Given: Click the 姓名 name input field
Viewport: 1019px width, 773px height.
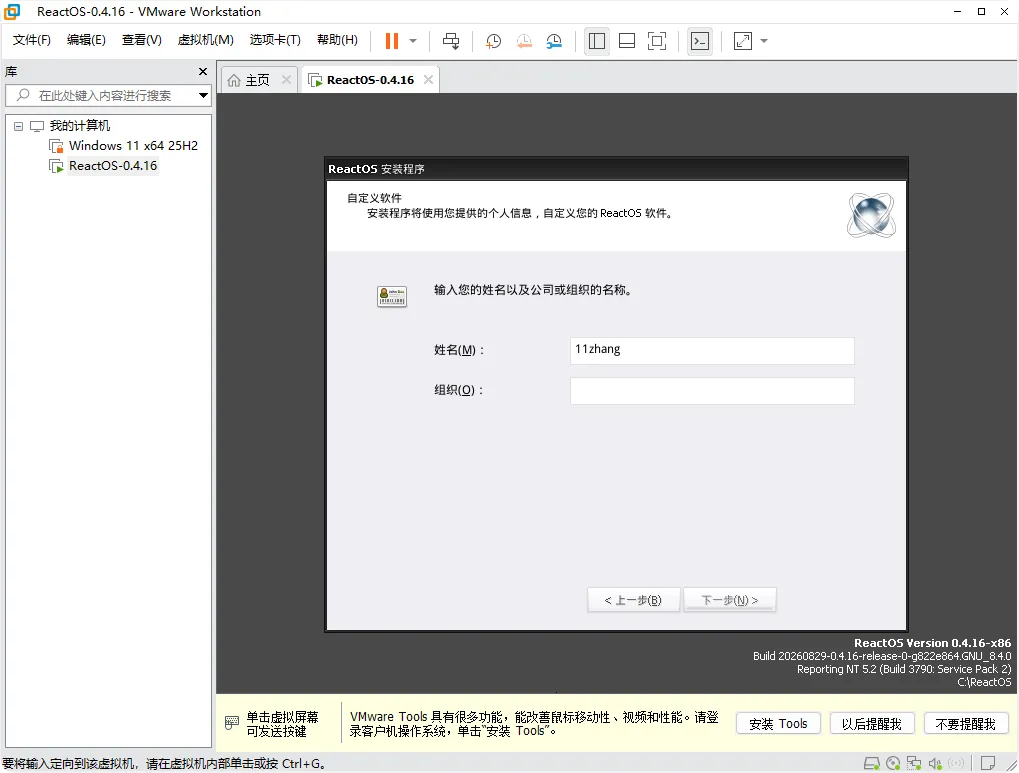Looking at the screenshot, I should (x=712, y=350).
